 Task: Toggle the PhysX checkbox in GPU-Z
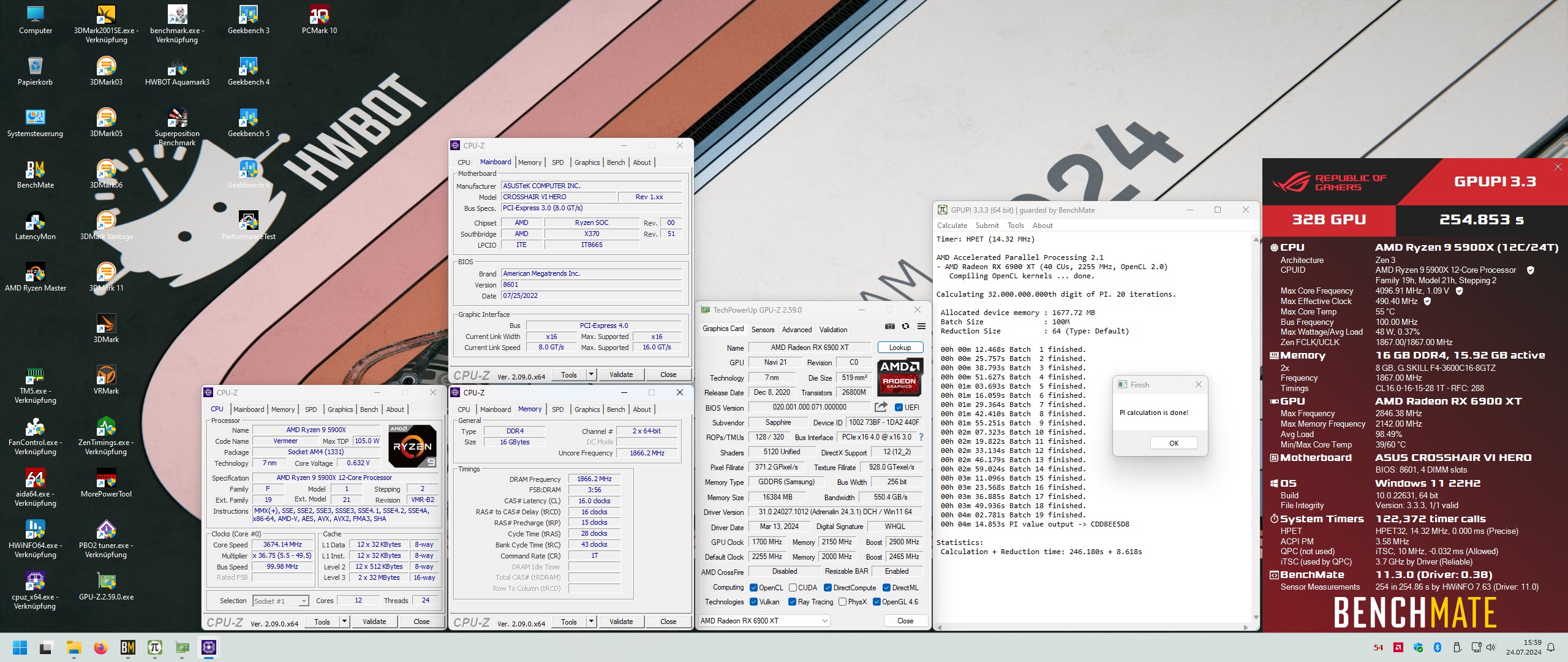842,602
